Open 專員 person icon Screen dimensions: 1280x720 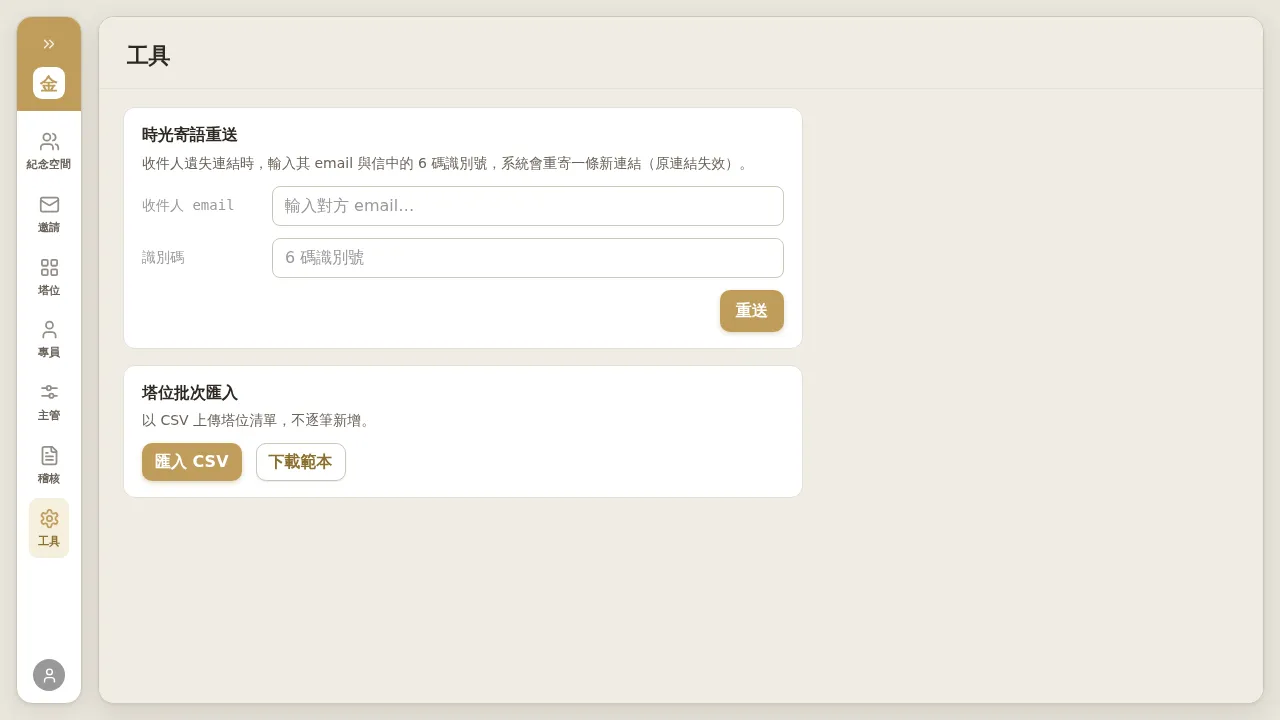coord(49,330)
